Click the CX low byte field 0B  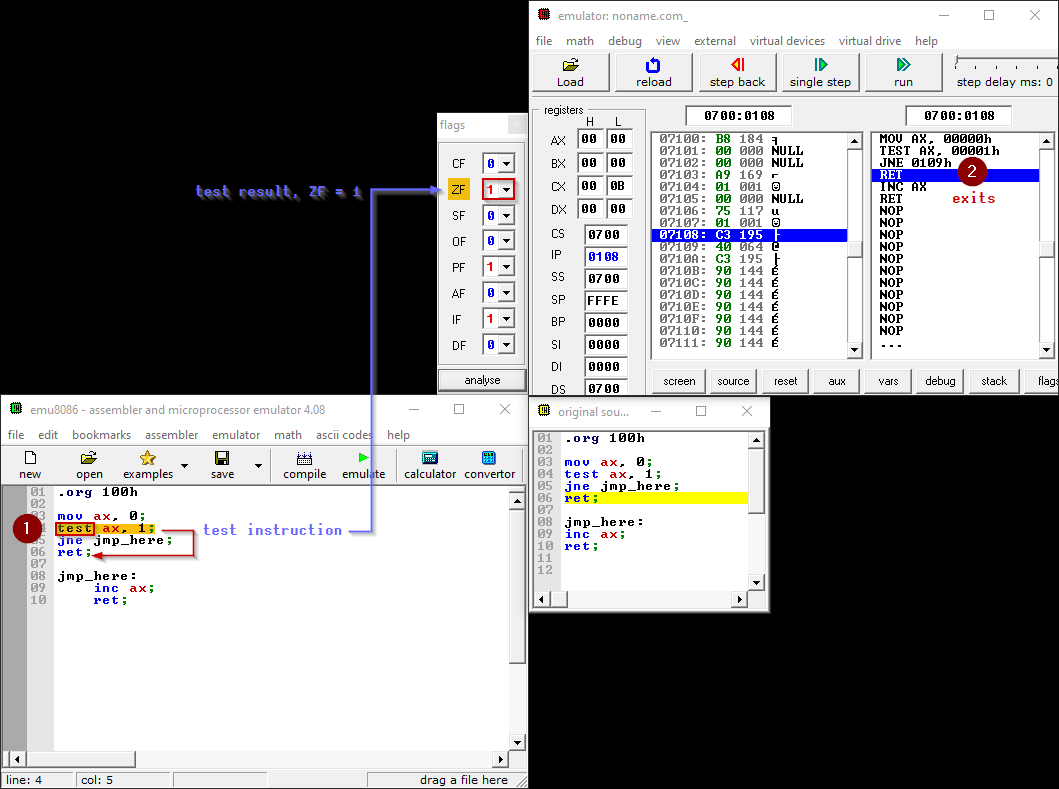coord(618,186)
